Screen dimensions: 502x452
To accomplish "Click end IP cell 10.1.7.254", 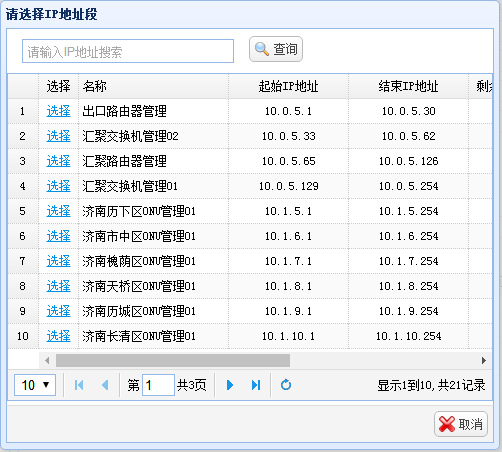I will point(408,261).
